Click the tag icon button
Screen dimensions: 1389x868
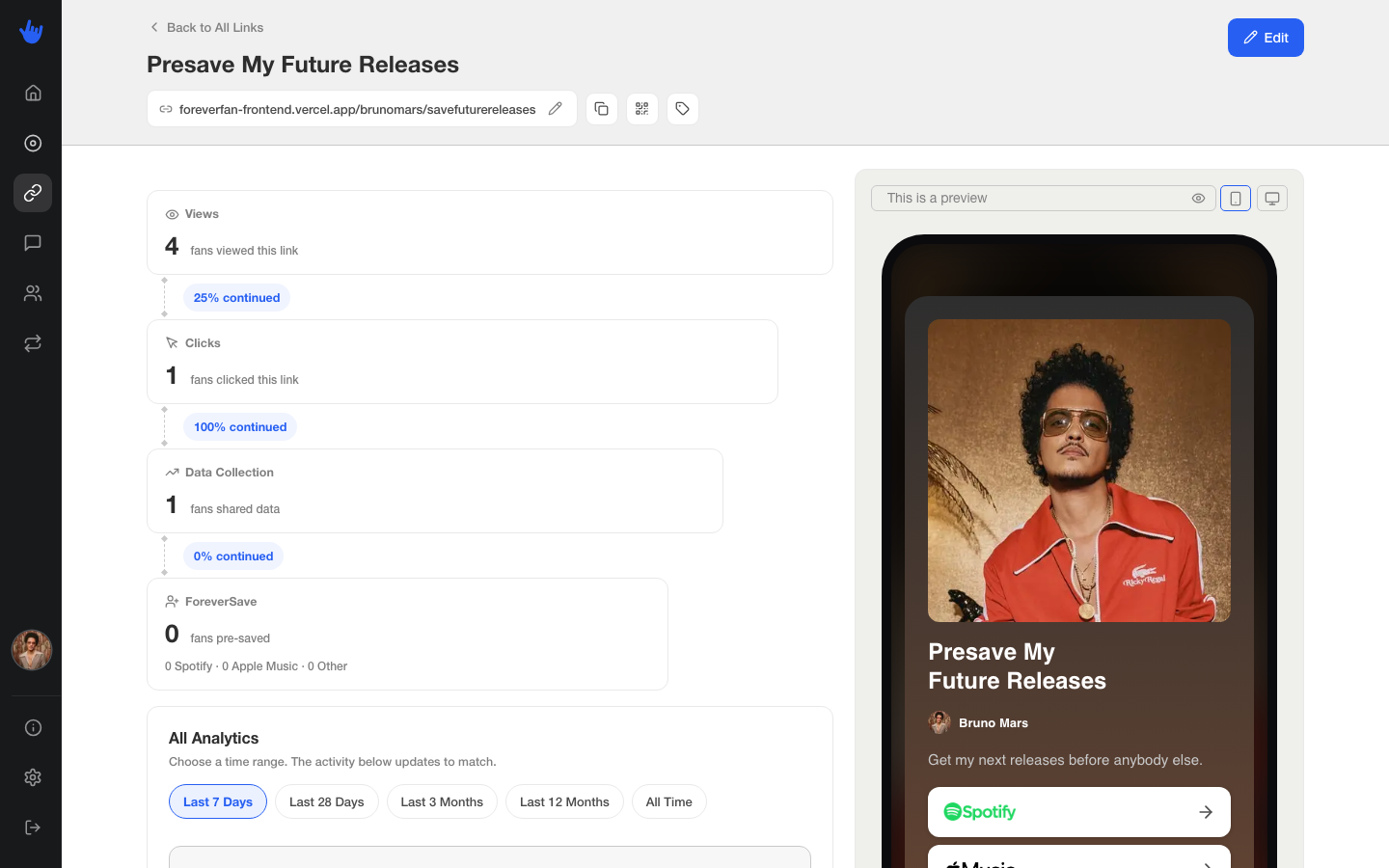point(683,109)
